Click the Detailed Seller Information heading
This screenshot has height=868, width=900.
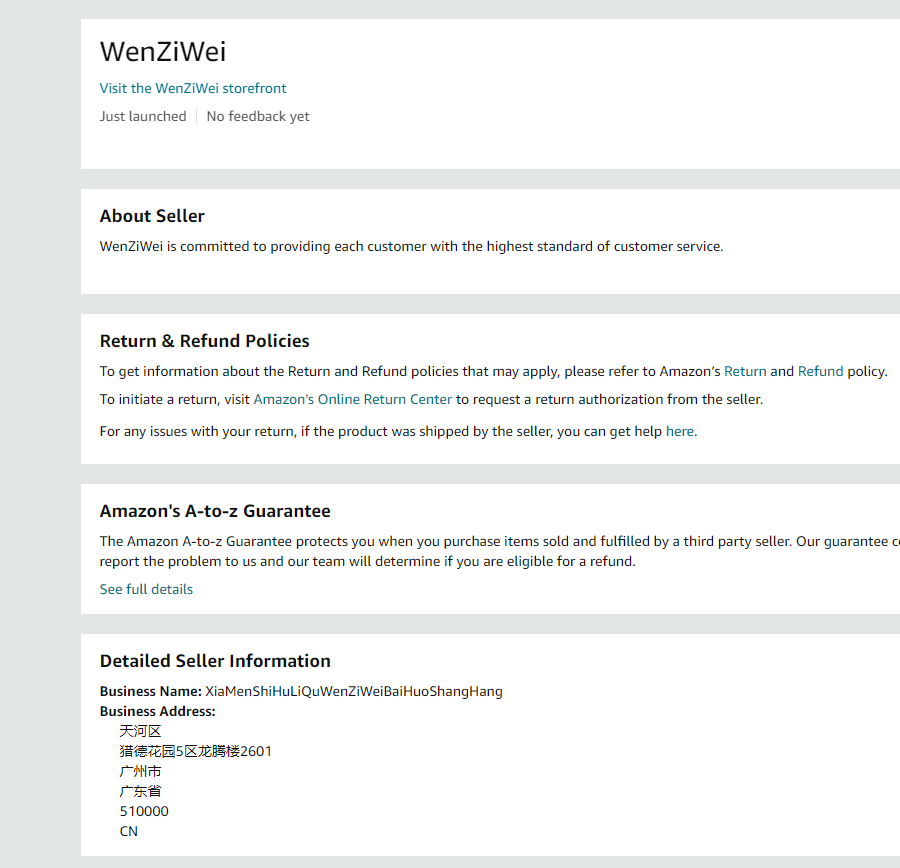click(x=215, y=661)
